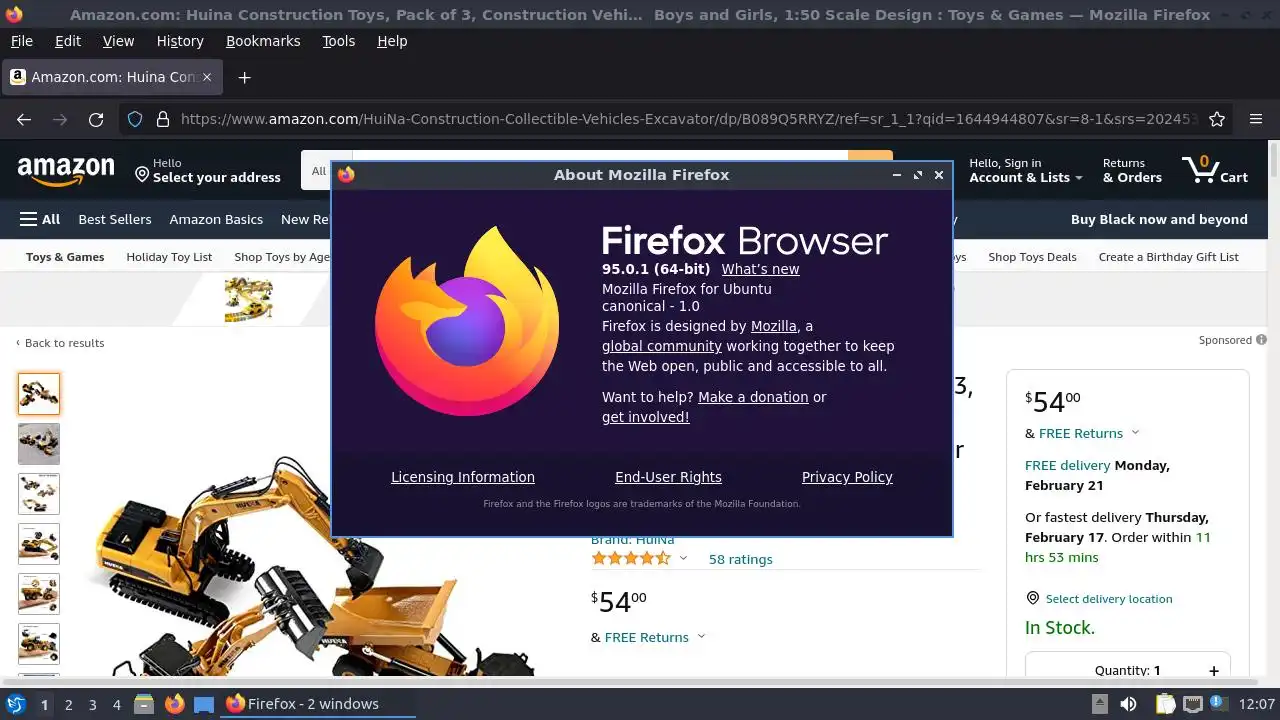Open the tracking protection shield icon
1280x720 pixels.
(x=135, y=119)
